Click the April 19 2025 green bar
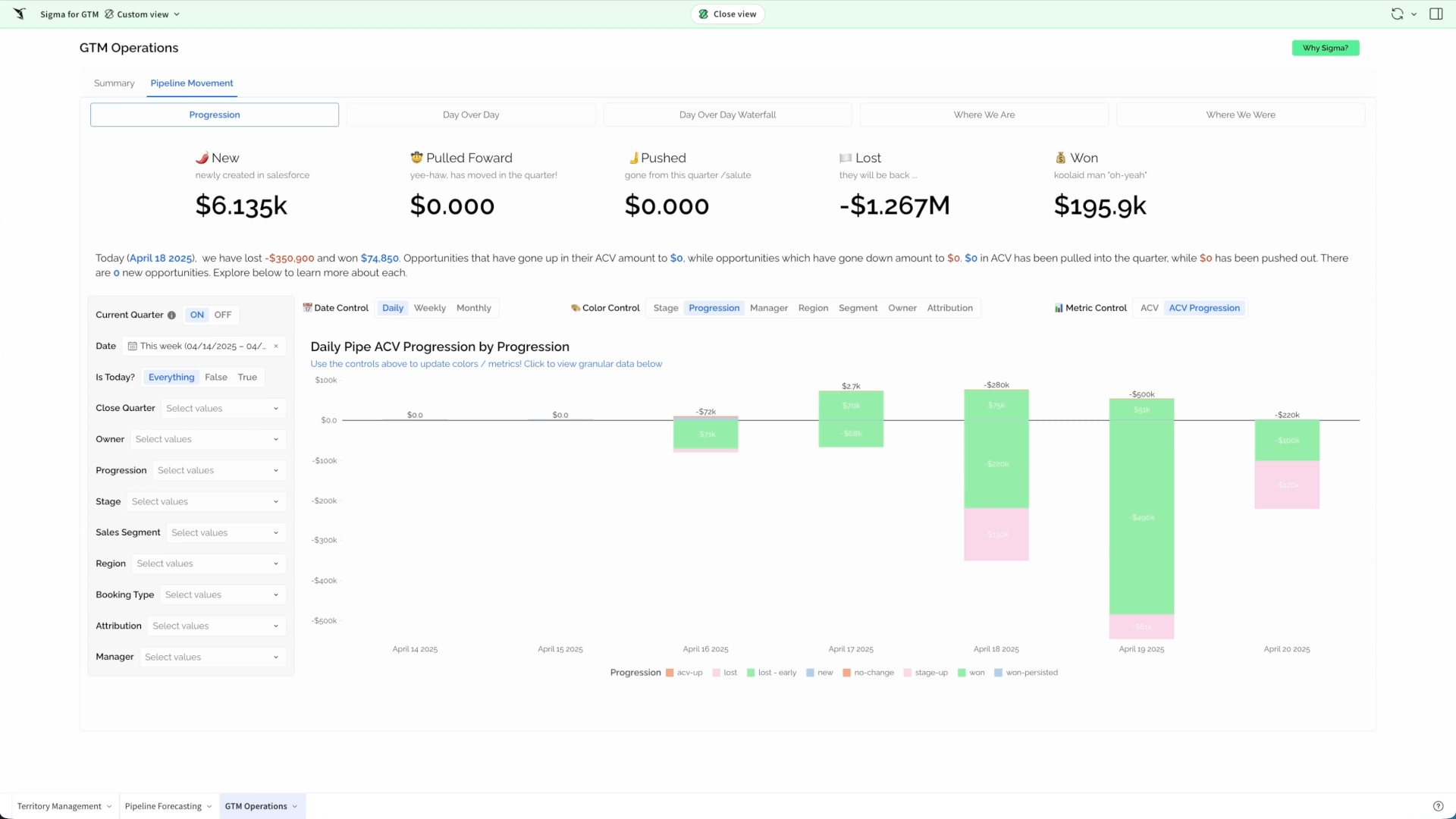Image resolution: width=1456 pixels, height=819 pixels. [1141, 516]
